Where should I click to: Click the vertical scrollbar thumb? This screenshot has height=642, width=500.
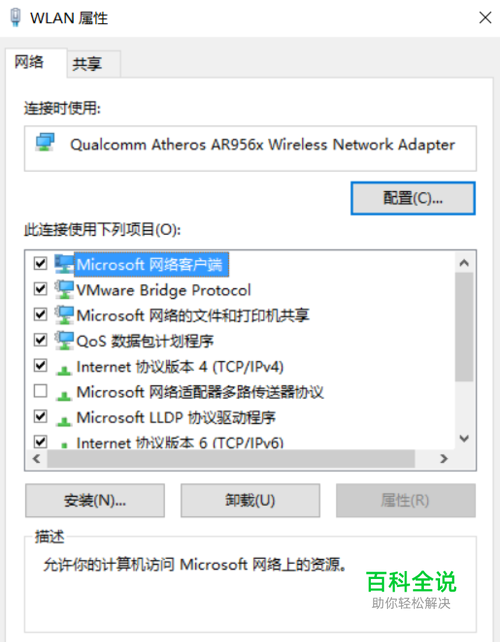pyautogui.click(x=464, y=327)
